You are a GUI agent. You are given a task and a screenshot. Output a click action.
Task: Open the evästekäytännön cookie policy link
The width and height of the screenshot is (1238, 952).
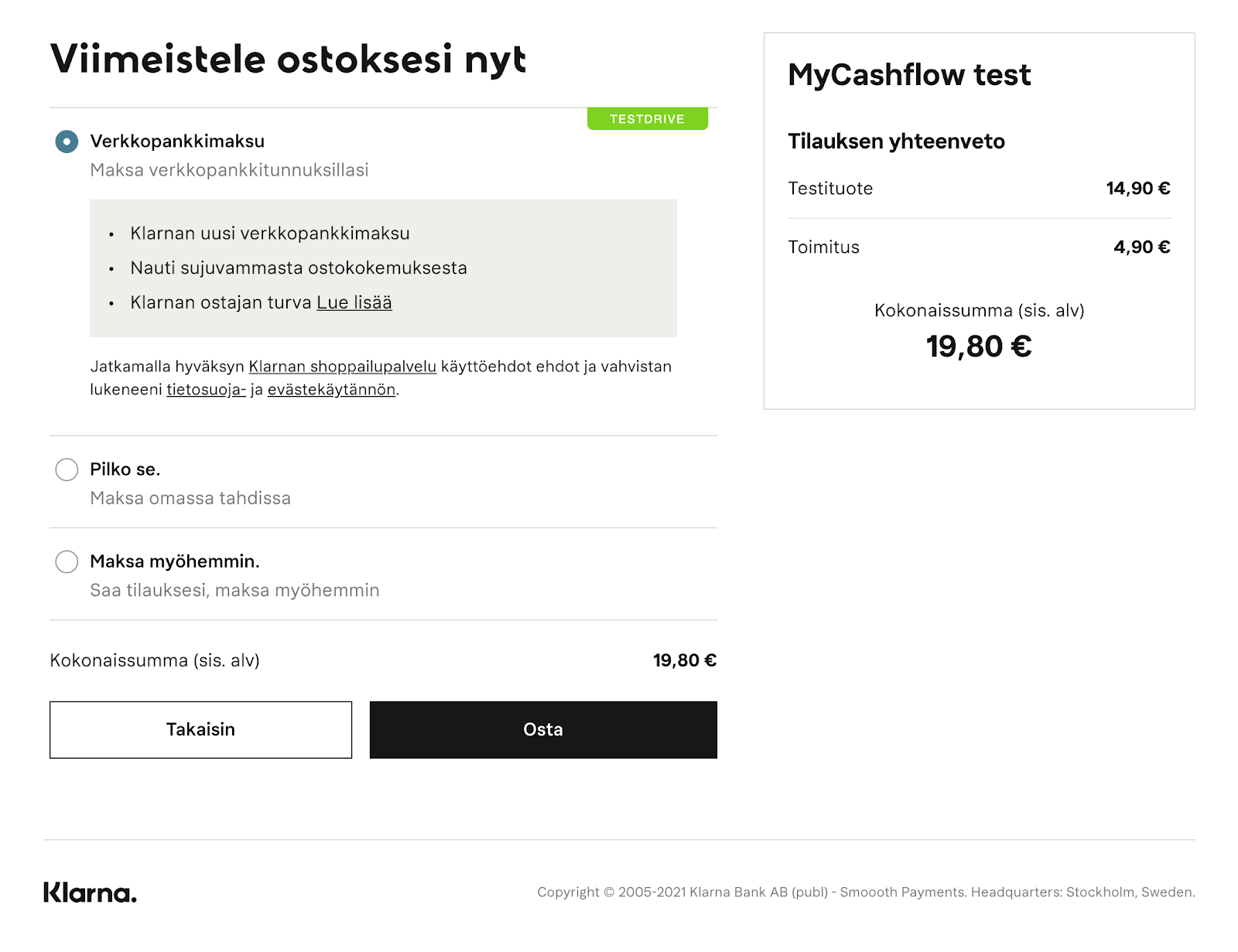pos(331,390)
